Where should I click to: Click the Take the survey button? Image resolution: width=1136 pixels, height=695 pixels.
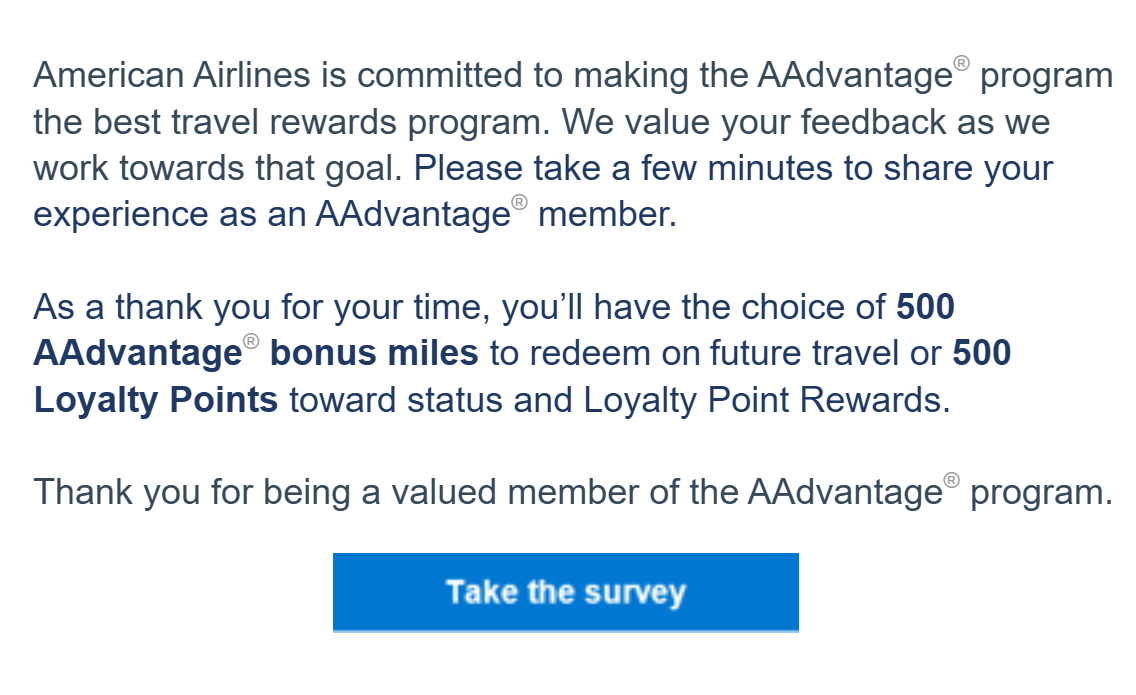click(565, 592)
